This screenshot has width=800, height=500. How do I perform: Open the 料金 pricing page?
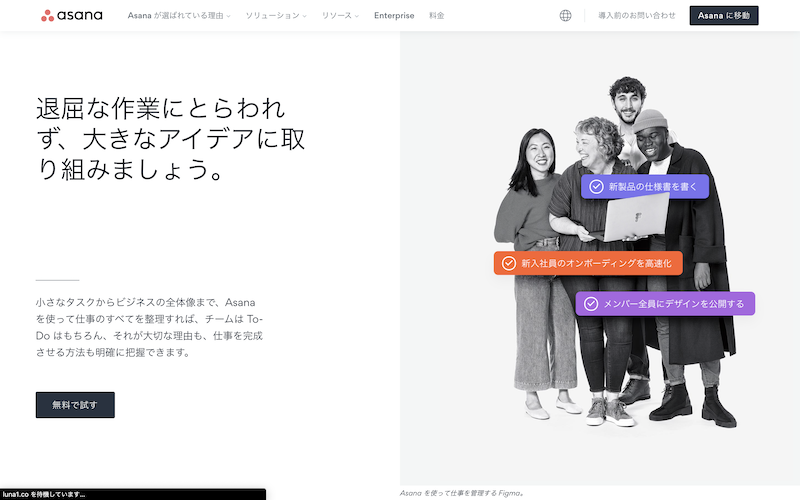437,16
